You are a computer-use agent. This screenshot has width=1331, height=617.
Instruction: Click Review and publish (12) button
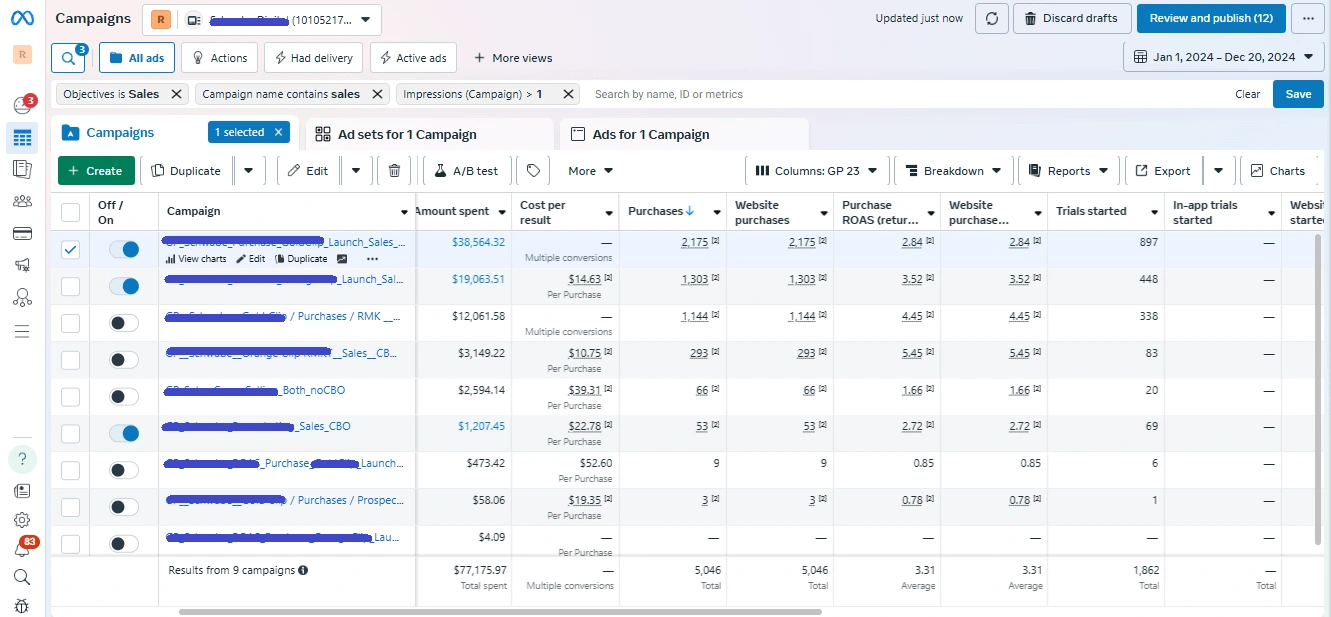coord(1210,19)
